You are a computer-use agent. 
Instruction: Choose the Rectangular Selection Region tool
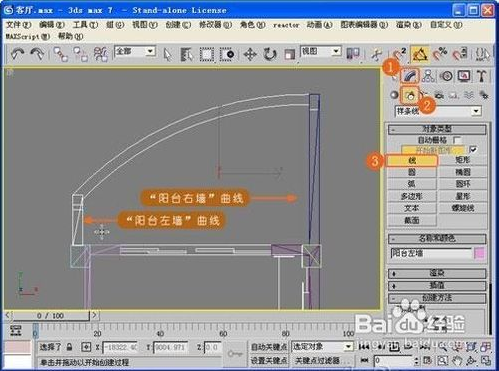207,54
